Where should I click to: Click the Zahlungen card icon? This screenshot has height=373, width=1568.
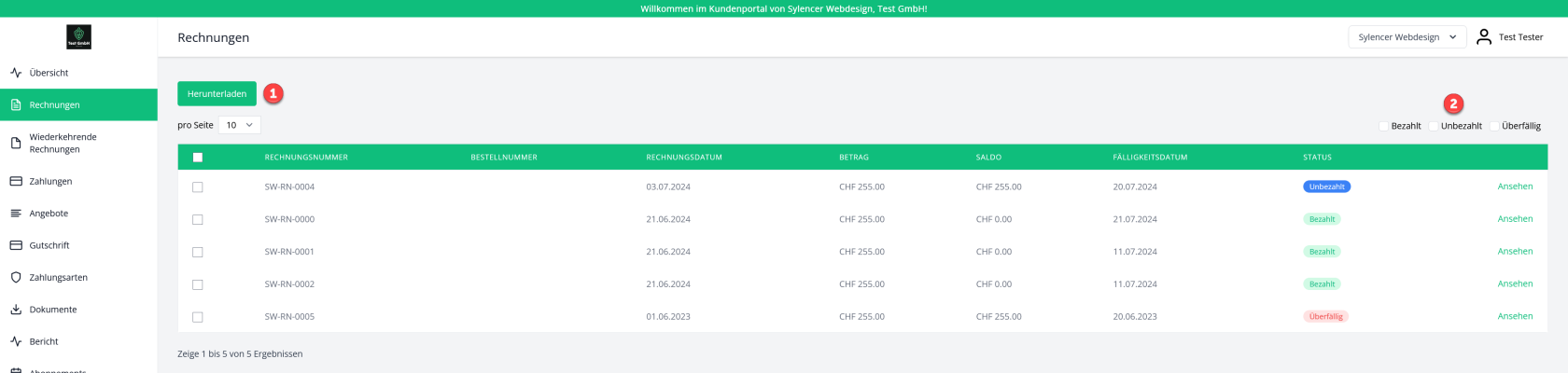point(16,182)
